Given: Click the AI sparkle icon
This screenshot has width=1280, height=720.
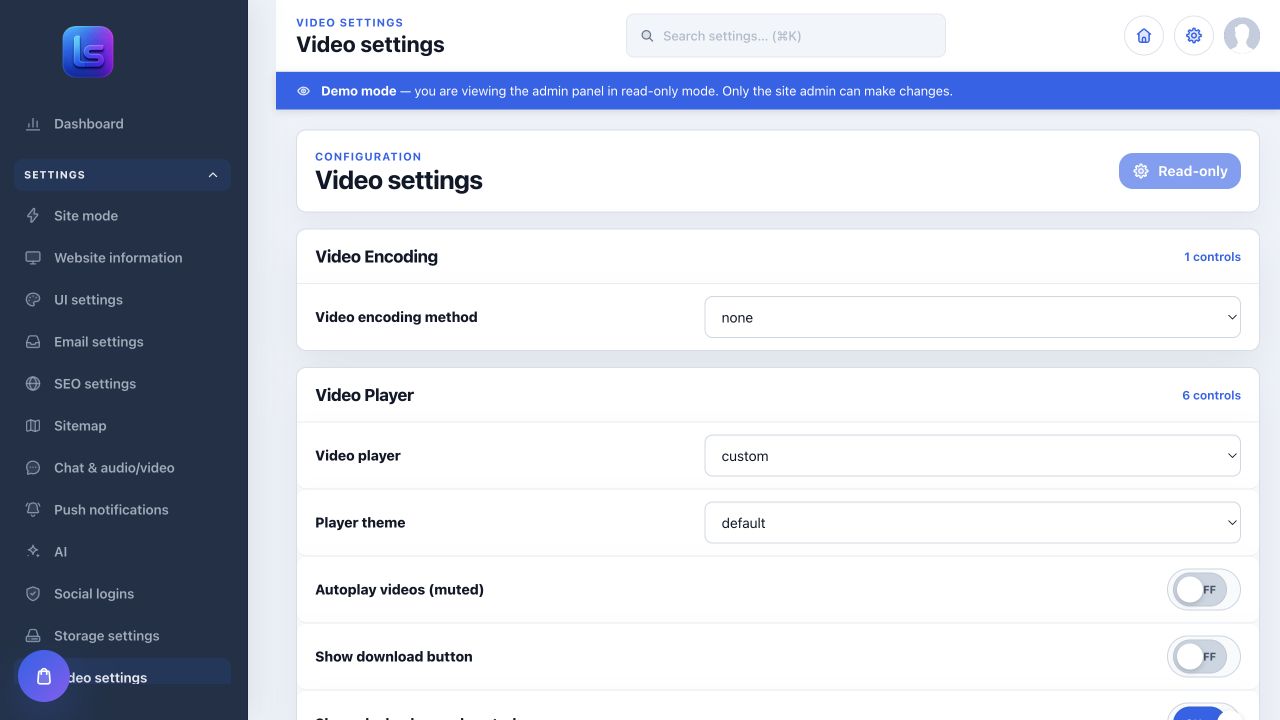Looking at the screenshot, I should point(33,552).
